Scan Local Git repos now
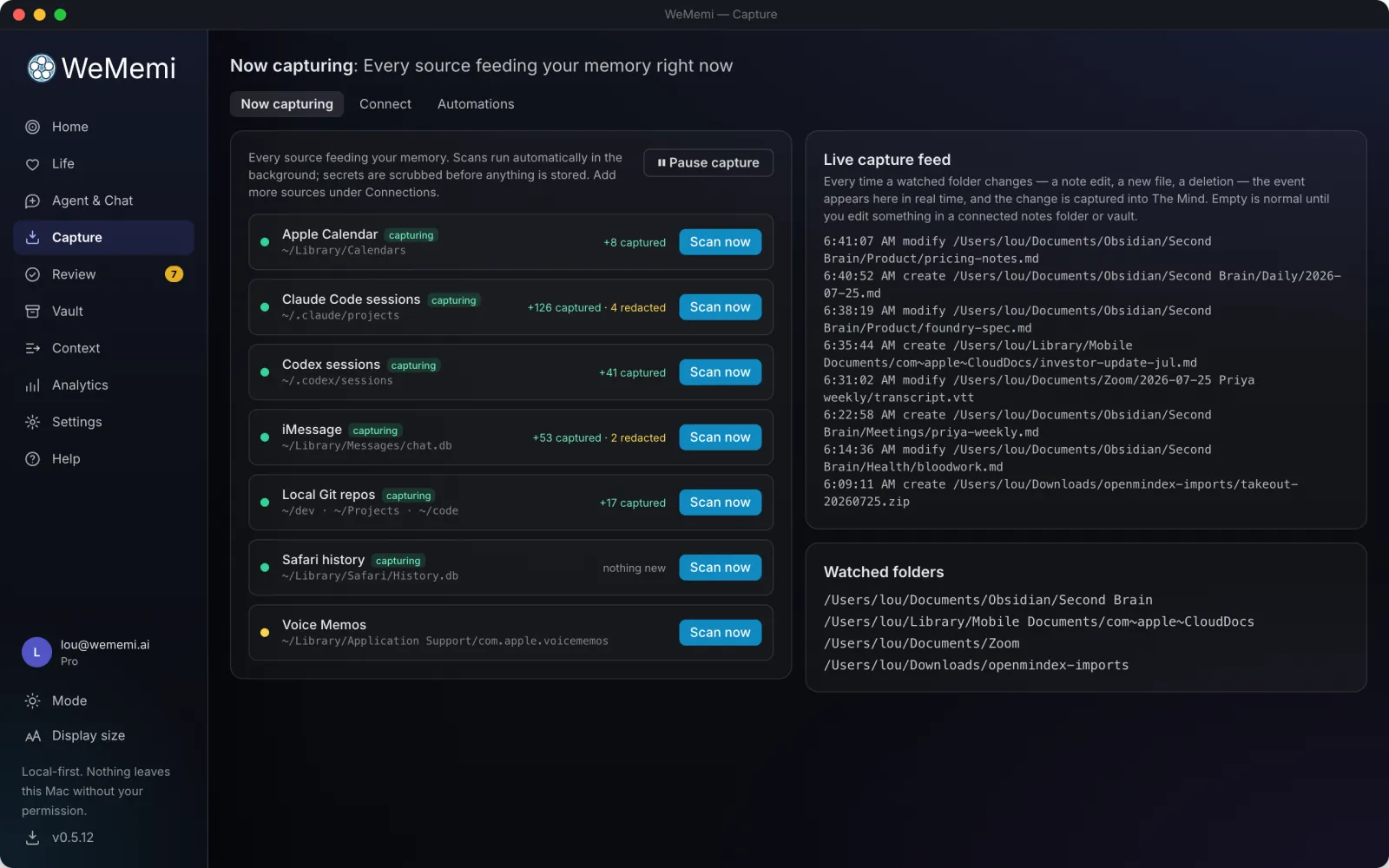 tap(720, 503)
